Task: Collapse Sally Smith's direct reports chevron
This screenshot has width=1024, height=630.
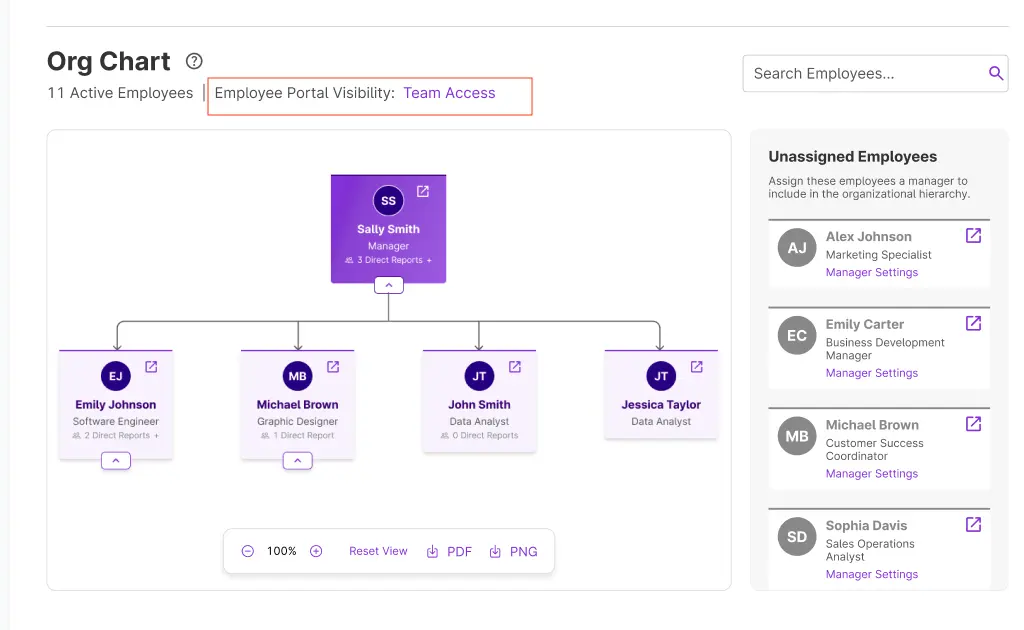Action: (388, 284)
